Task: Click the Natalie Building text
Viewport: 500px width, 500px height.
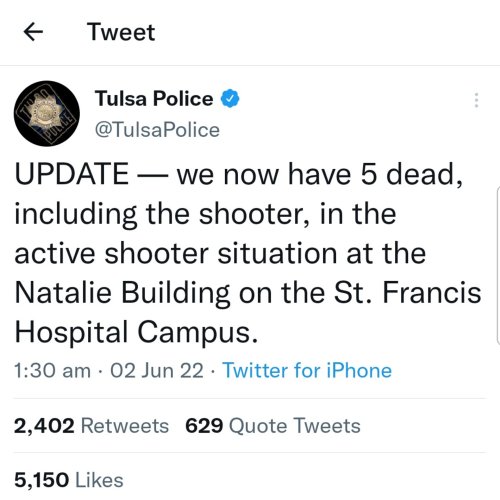Action: [122, 292]
